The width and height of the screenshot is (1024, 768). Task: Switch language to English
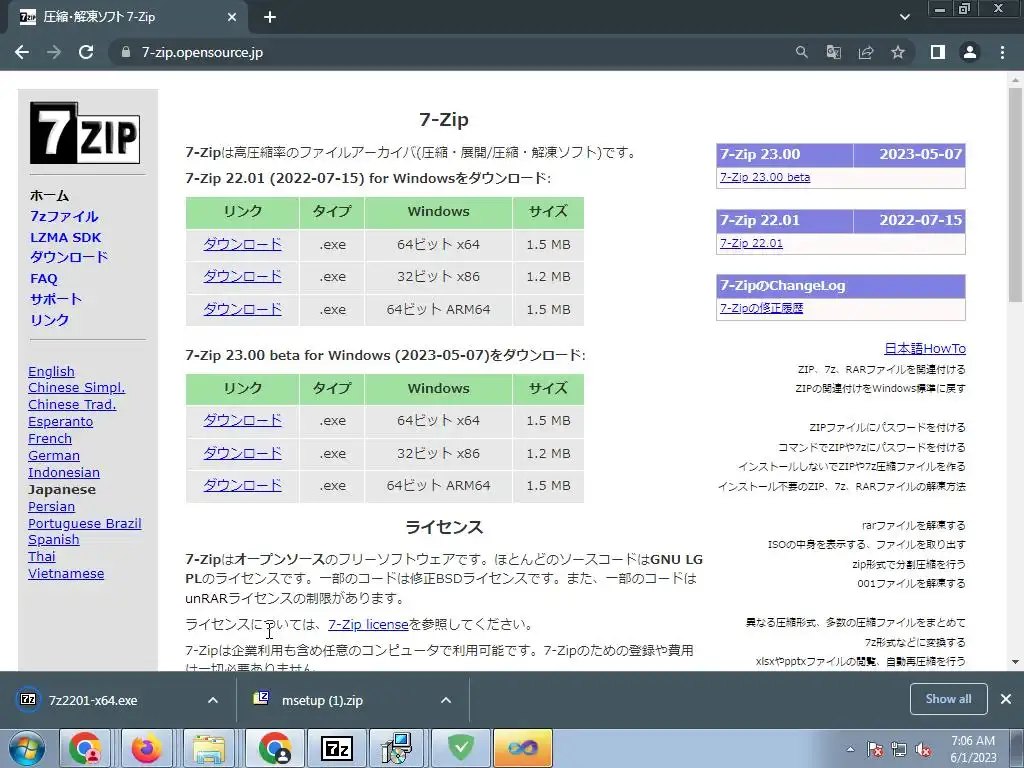coord(51,371)
